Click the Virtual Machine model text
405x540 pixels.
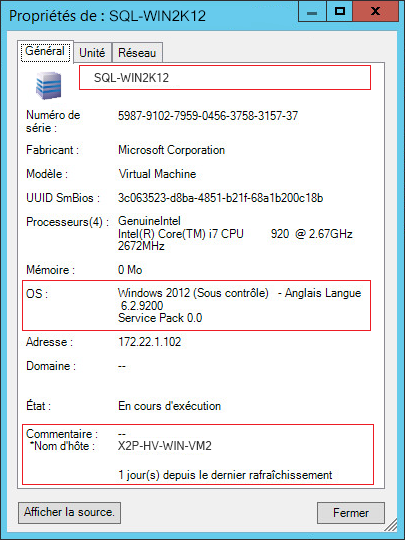157,174
